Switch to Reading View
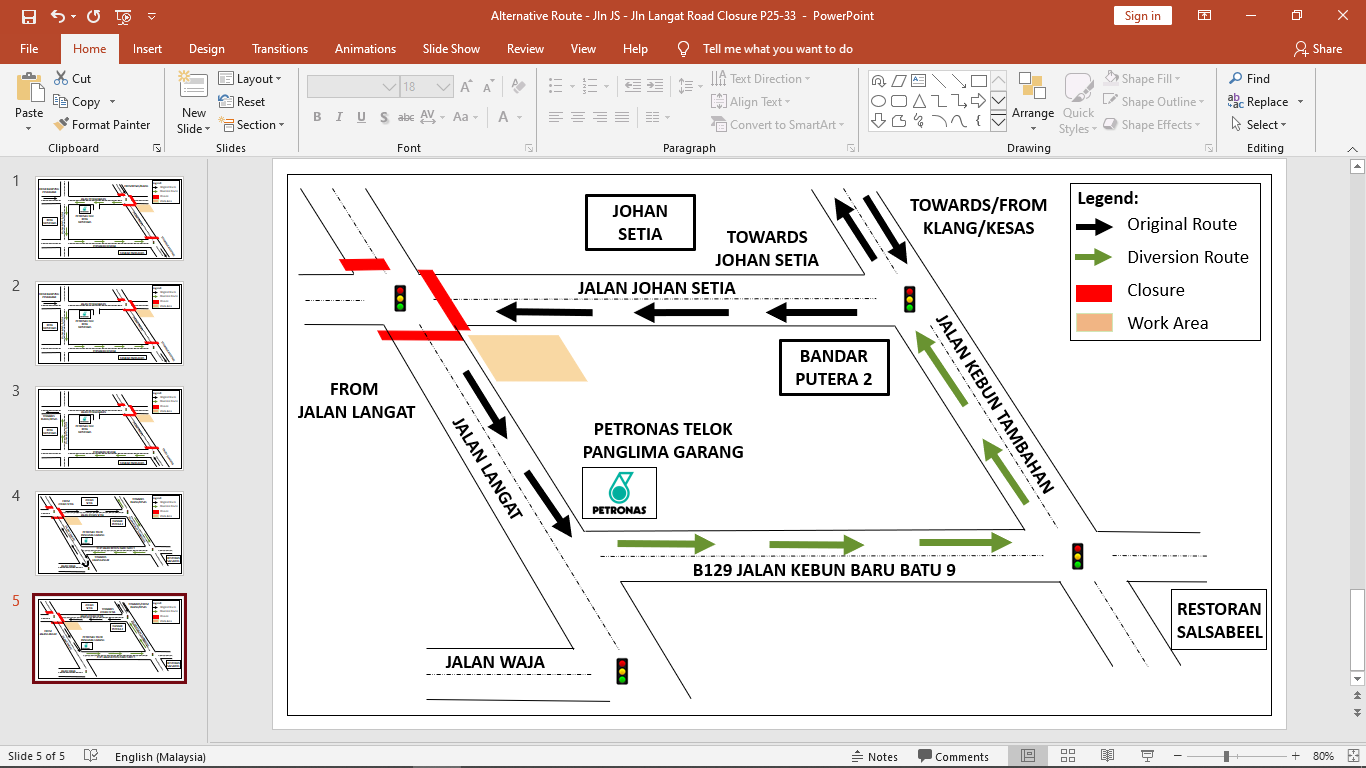This screenshot has height=768, width=1366. click(1106, 756)
